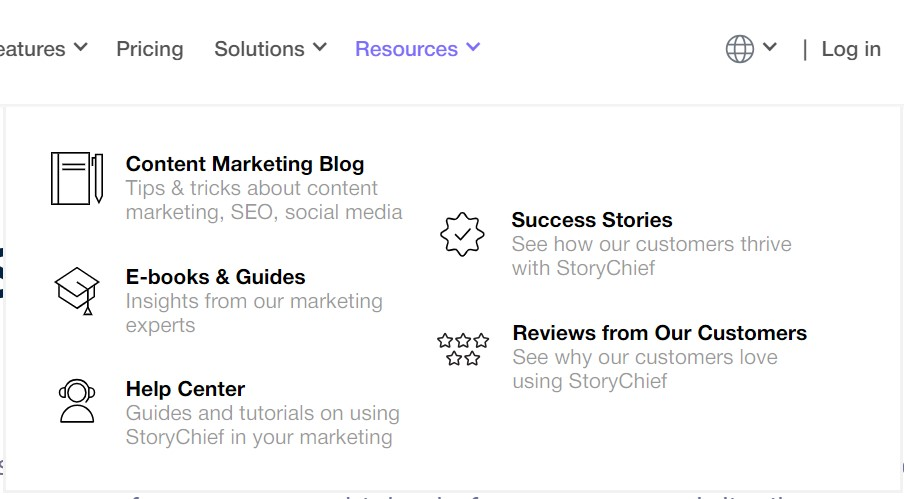Click the Help Center description text
The height and width of the screenshot is (499, 904).
262,425
